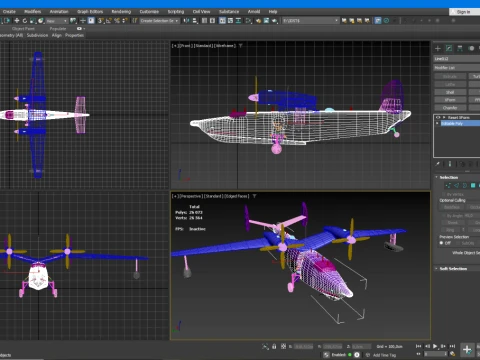
Task: Open the Arnold menu
Action: pos(254,12)
